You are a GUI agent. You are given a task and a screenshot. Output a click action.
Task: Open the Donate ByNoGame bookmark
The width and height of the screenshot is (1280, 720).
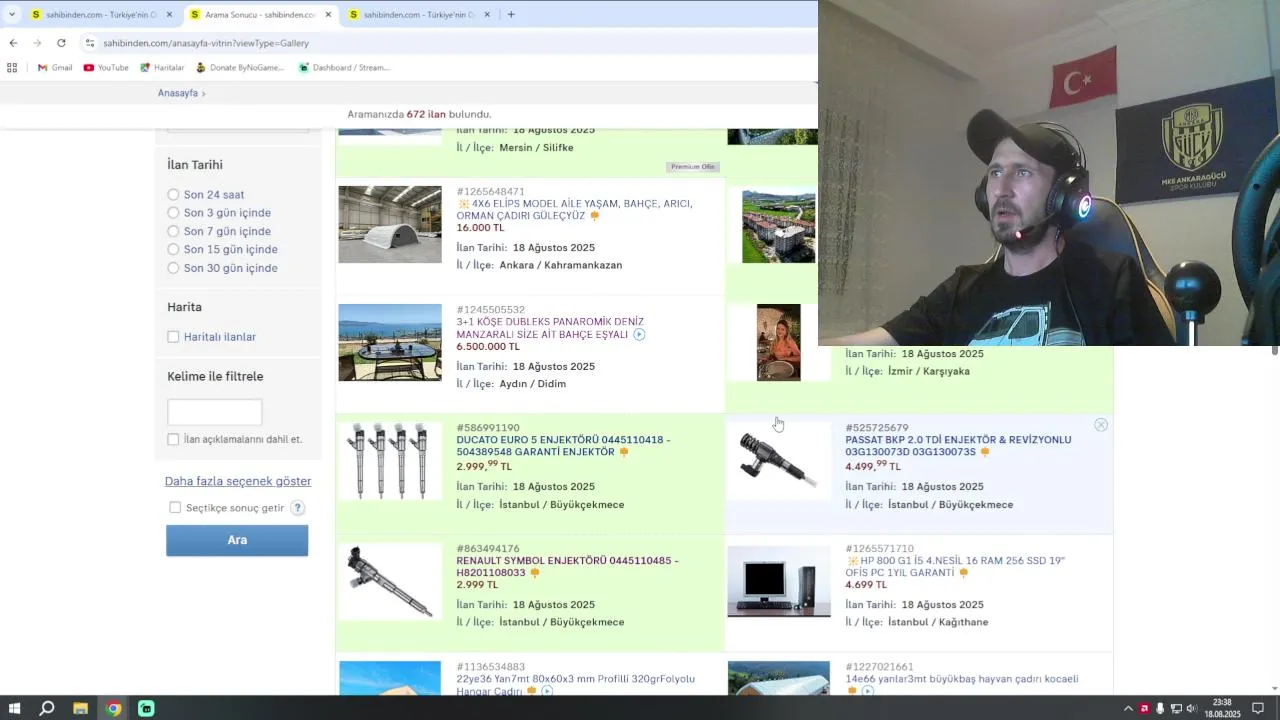(240, 68)
